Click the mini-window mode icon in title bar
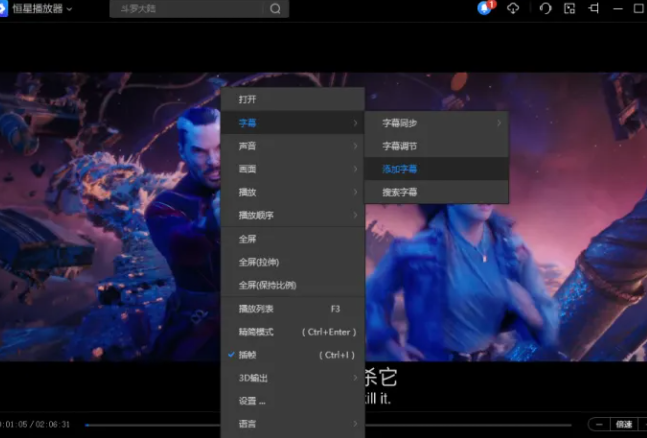 point(570,8)
